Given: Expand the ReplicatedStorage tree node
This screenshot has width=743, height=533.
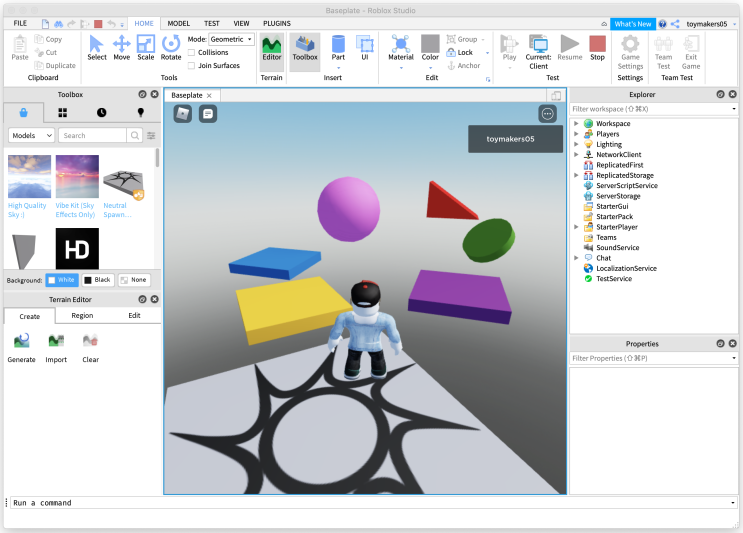Looking at the screenshot, I should [576, 175].
